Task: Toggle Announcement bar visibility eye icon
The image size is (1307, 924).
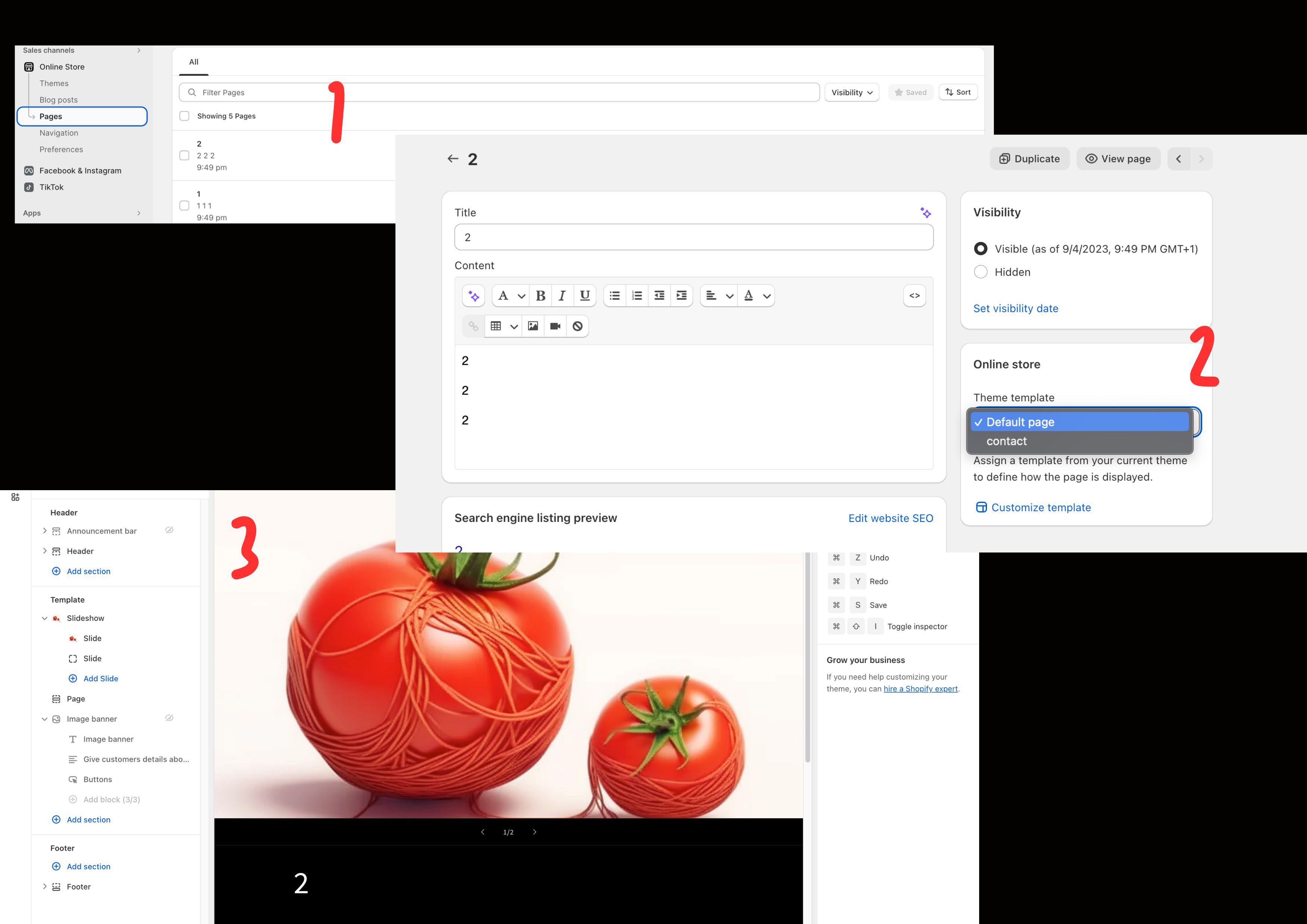Action: [x=169, y=530]
